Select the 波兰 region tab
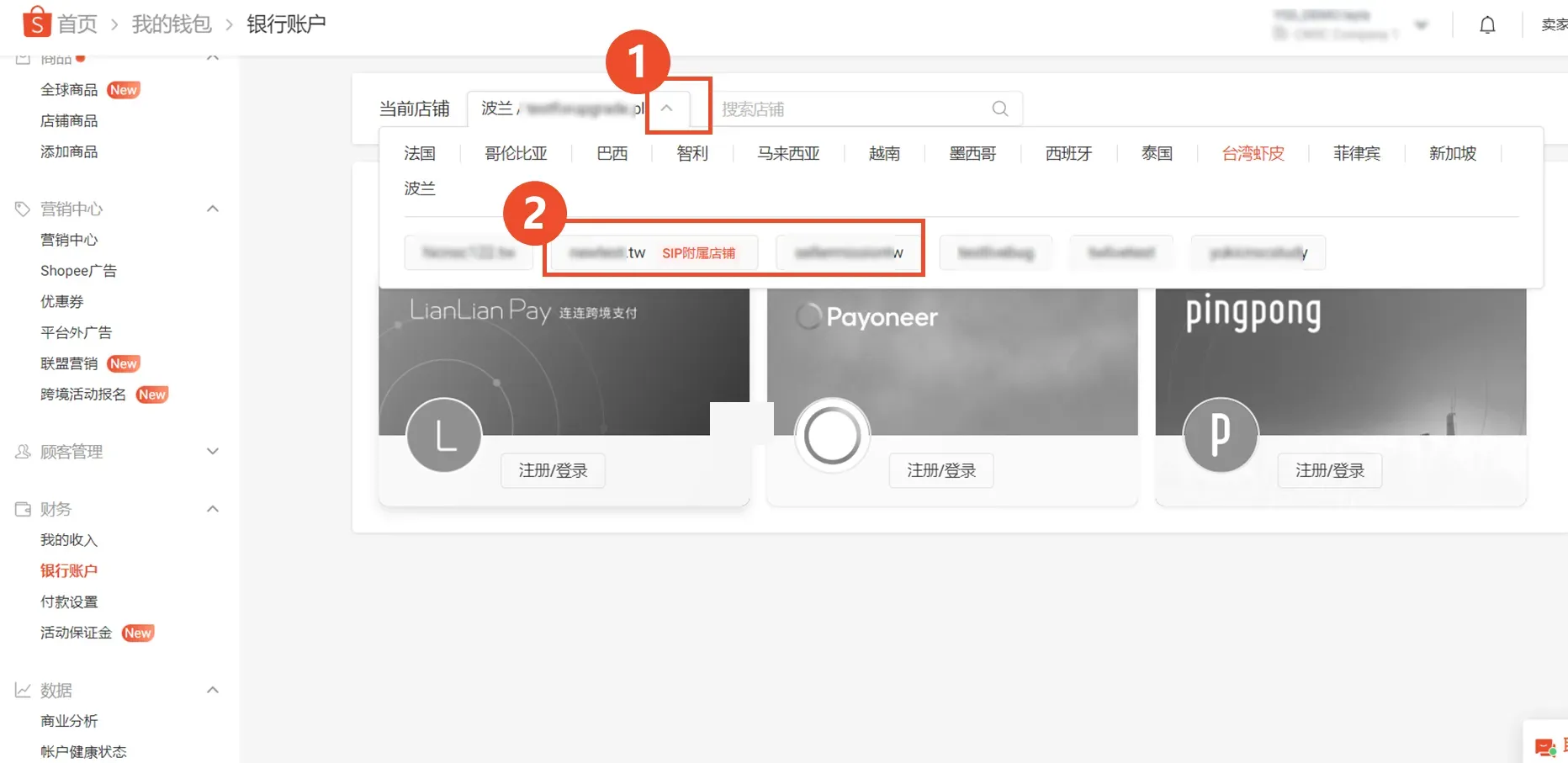1568x763 pixels. coord(420,188)
